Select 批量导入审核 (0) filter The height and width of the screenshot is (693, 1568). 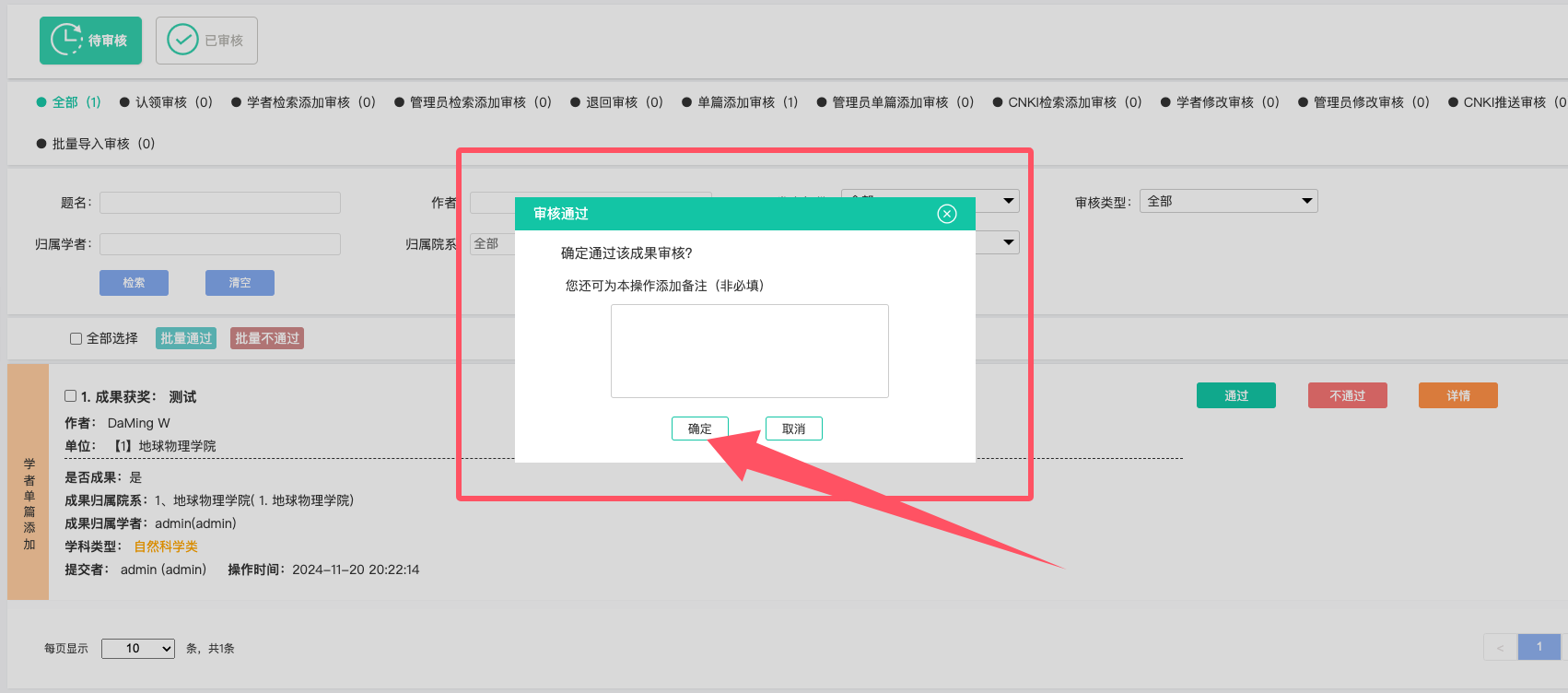(96, 144)
